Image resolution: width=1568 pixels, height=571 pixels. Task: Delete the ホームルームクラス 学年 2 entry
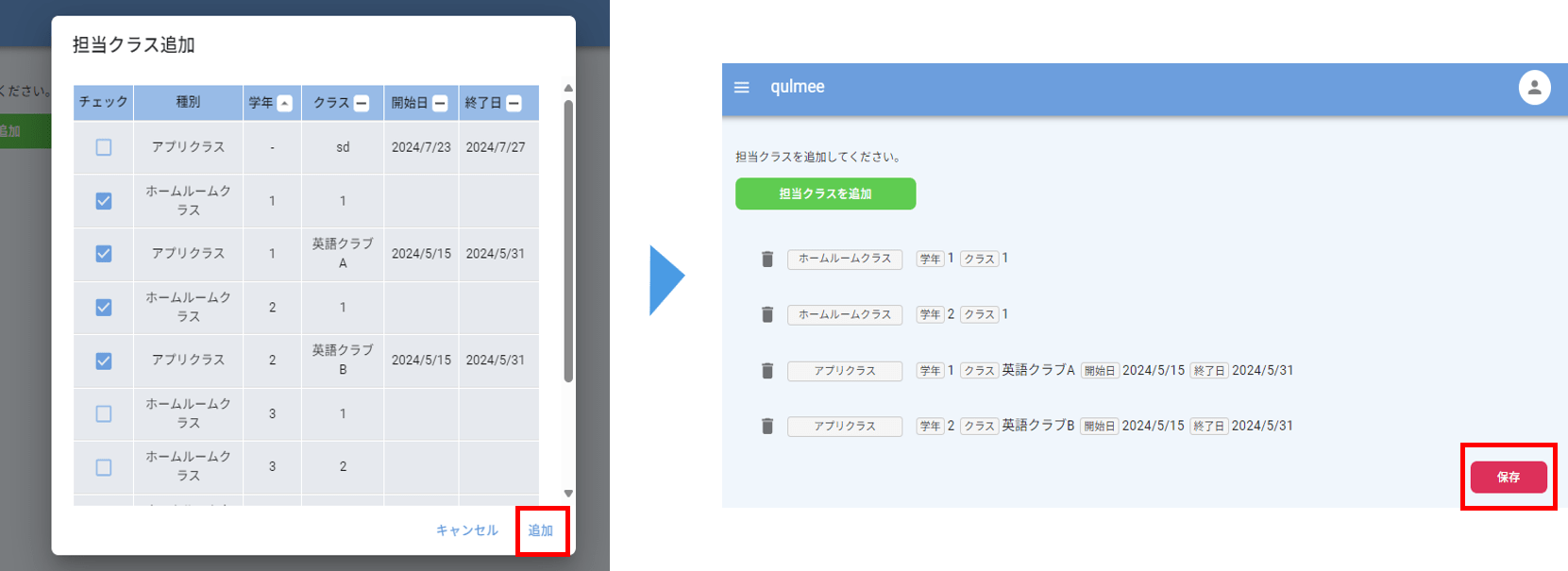[x=767, y=314]
